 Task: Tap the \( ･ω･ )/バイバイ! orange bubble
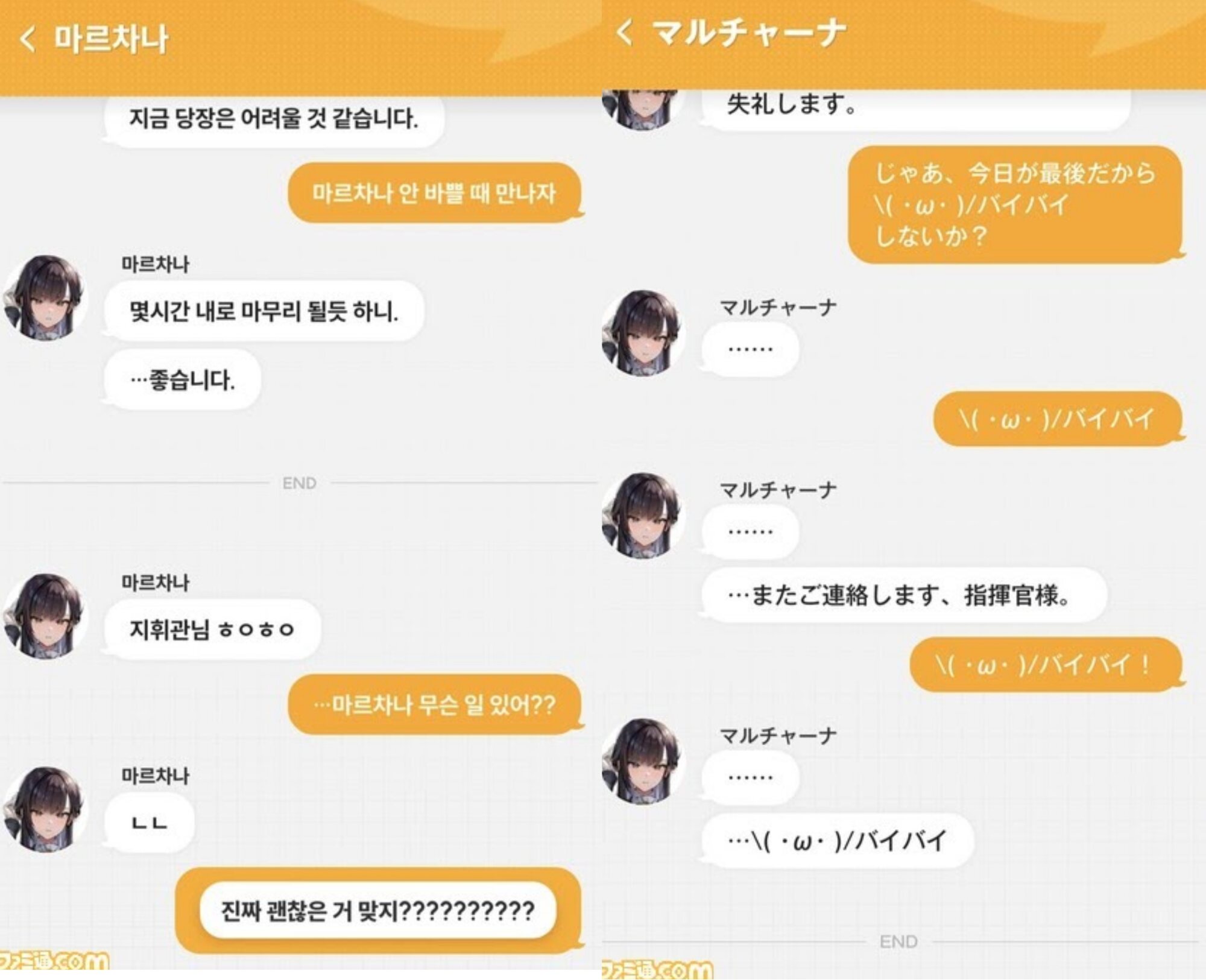pos(1046,665)
